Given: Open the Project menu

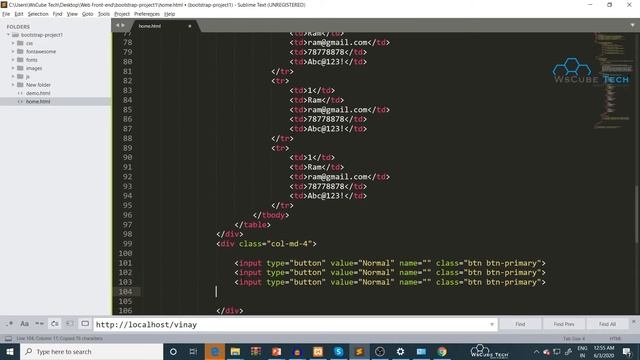Looking at the screenshot, I should coord(122,14).
